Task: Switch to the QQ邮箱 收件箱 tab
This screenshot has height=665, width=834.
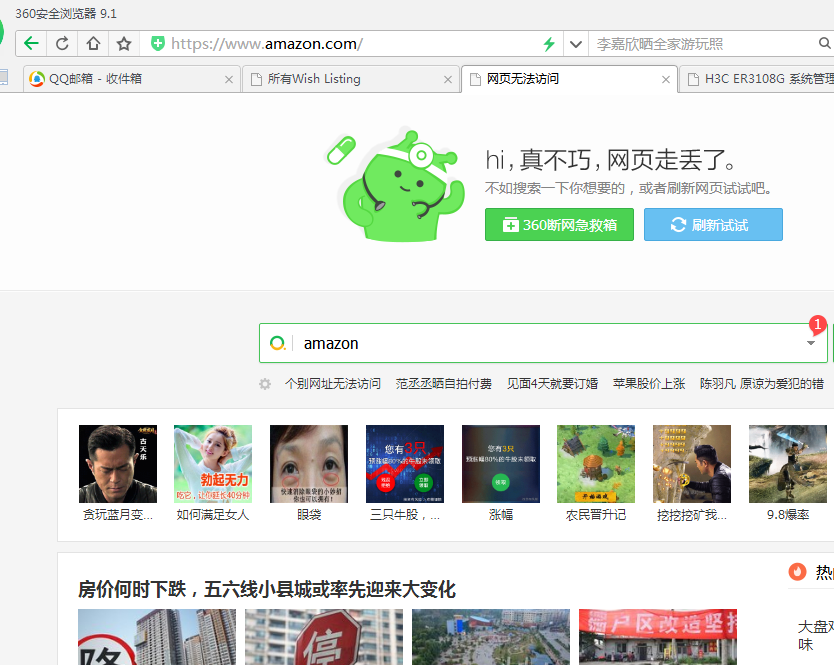Action: point(131,79)
